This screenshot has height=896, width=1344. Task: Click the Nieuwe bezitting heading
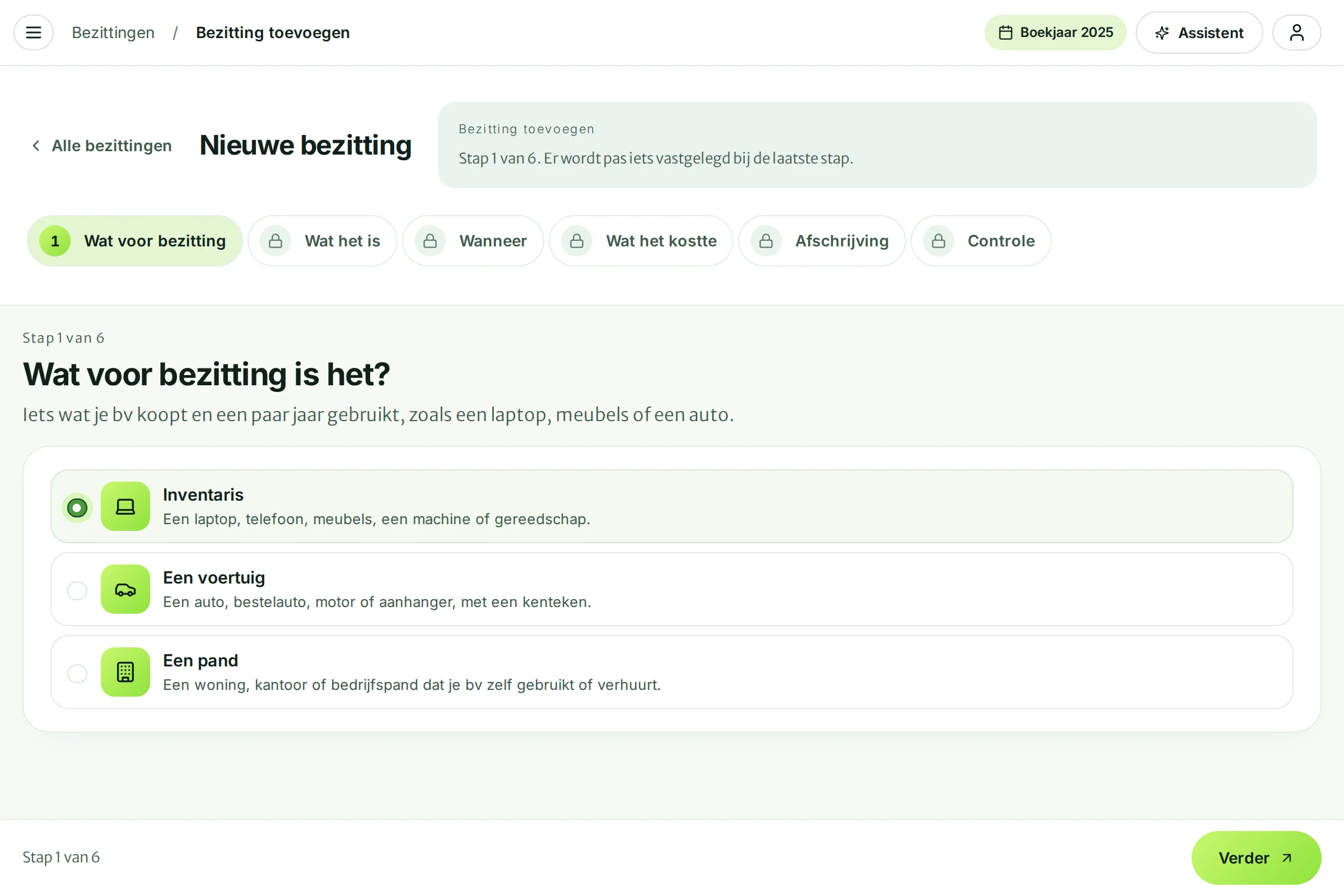305,145
